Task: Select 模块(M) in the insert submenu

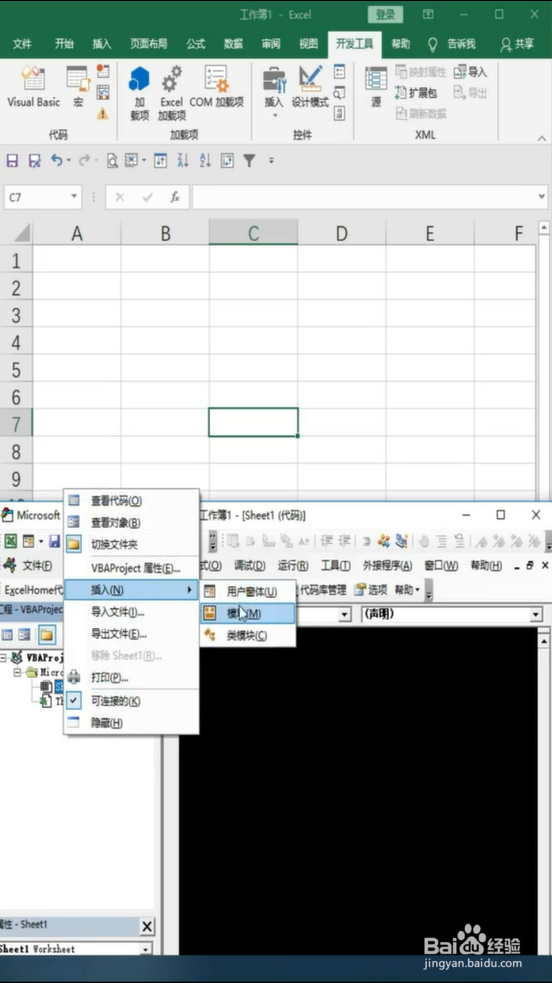Action: [247, 614]
